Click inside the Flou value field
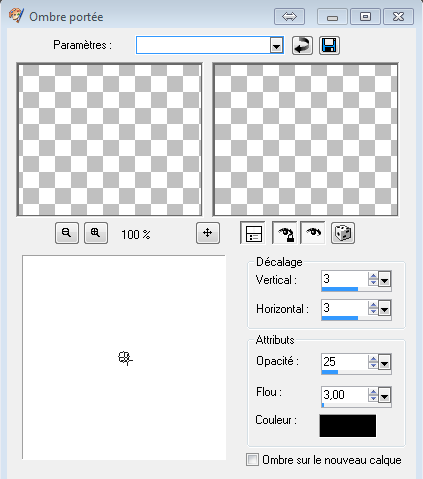 [x=345, y=395]
